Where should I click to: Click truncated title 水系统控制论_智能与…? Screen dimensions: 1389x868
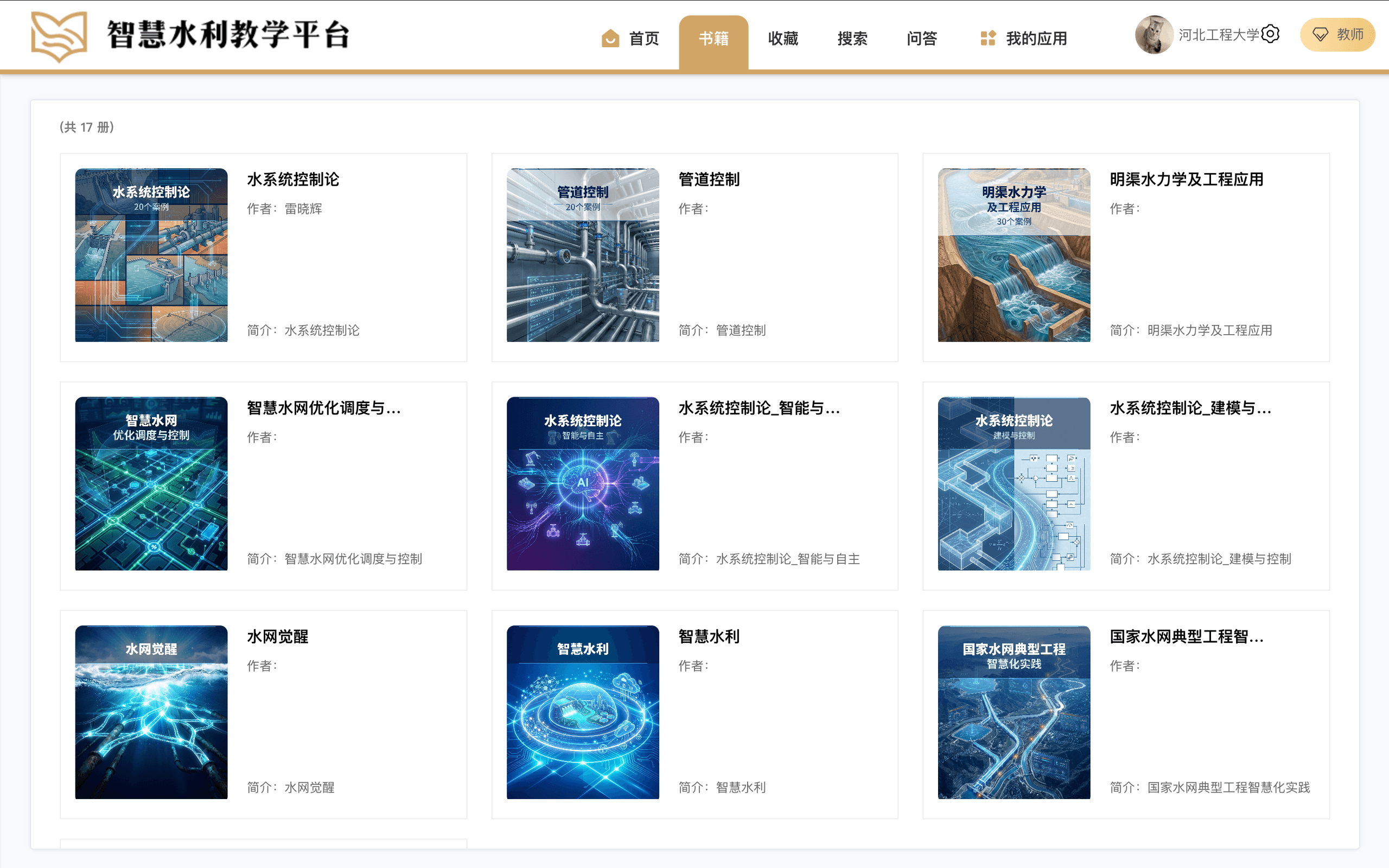click(x=759, y=407)
